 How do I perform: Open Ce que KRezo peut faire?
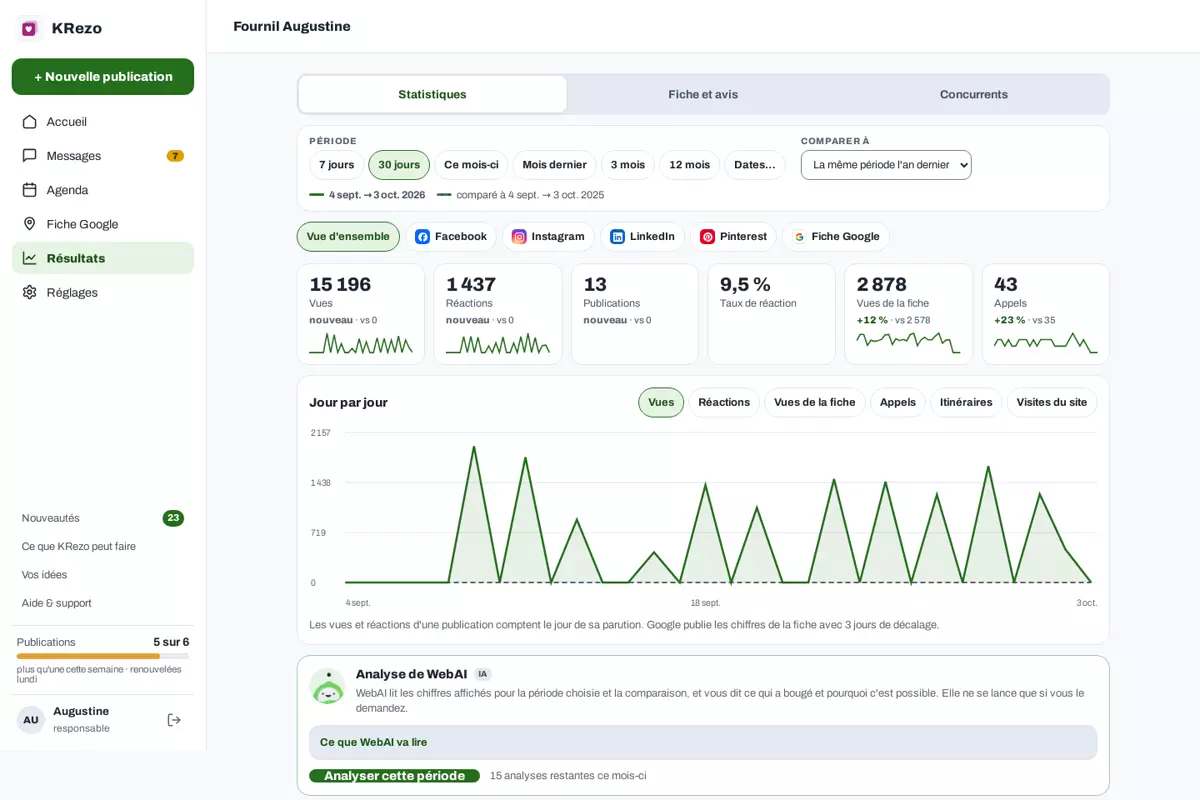pyautogui.click(x=79, y=547)
